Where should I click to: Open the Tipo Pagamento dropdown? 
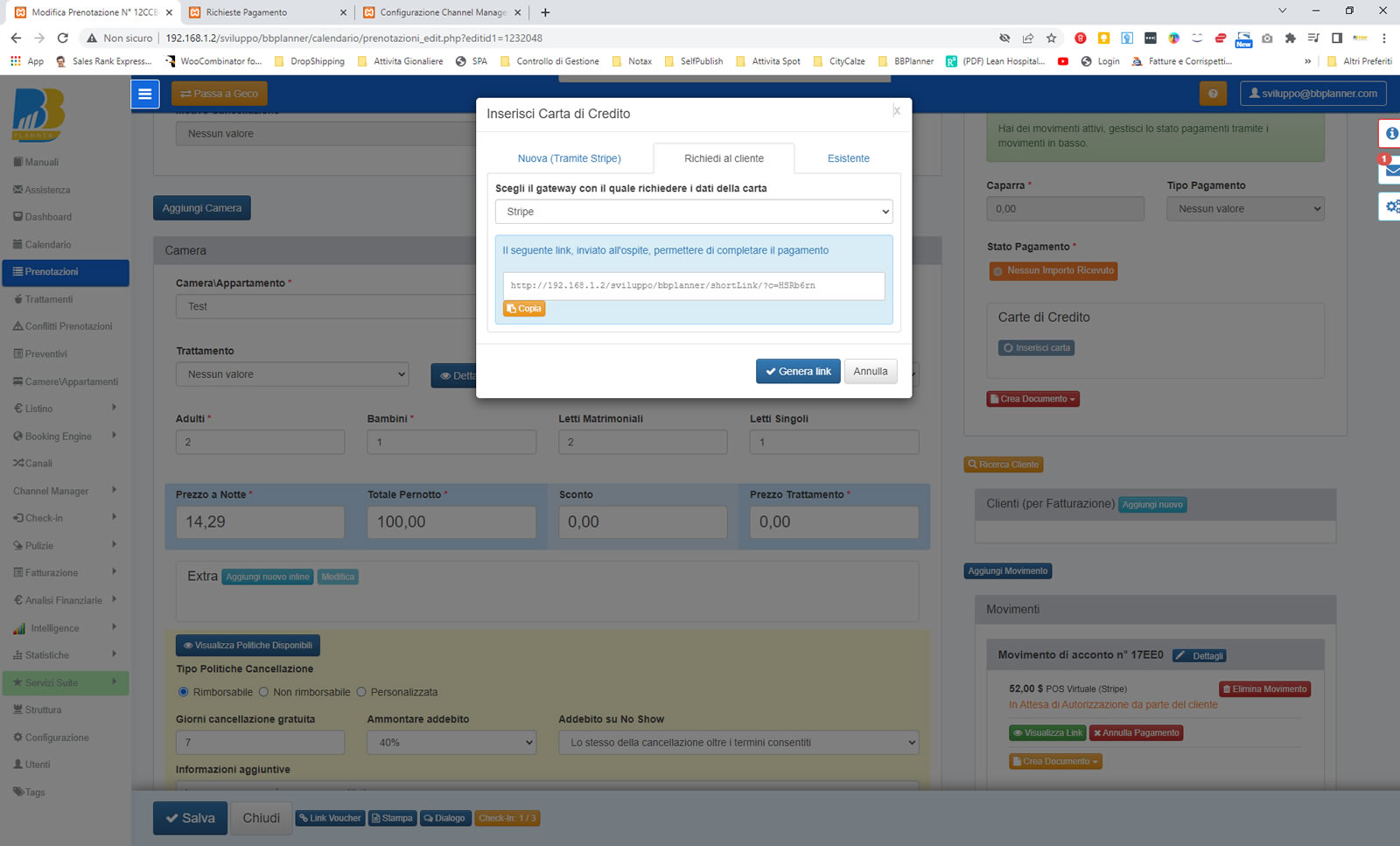1244,209
